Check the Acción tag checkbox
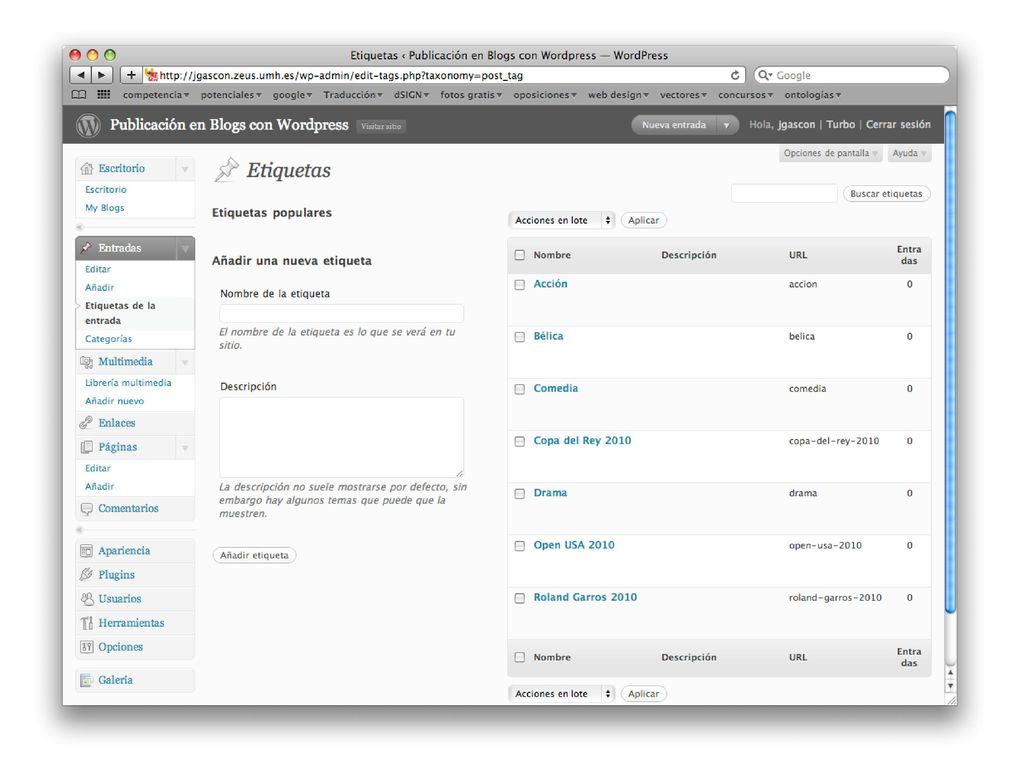This screenshot has width=1024, height=768. pos(520,285)
